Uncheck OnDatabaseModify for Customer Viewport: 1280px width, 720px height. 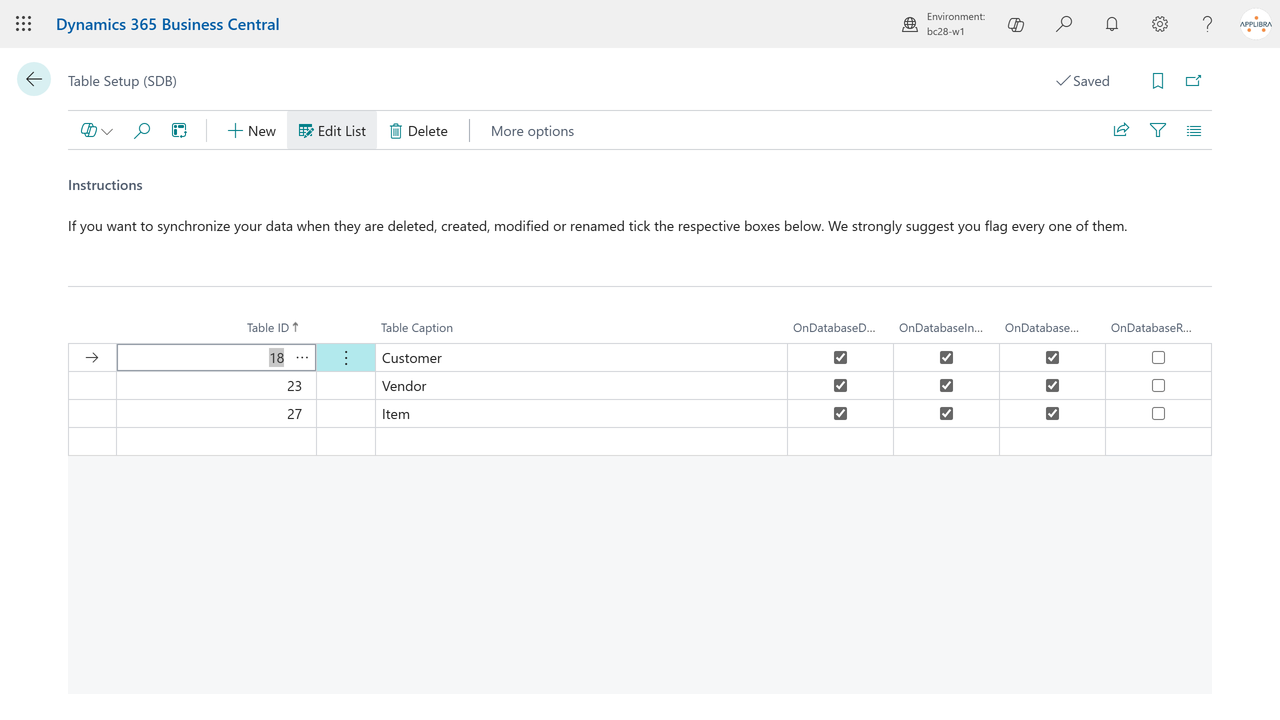point(1052,358)
